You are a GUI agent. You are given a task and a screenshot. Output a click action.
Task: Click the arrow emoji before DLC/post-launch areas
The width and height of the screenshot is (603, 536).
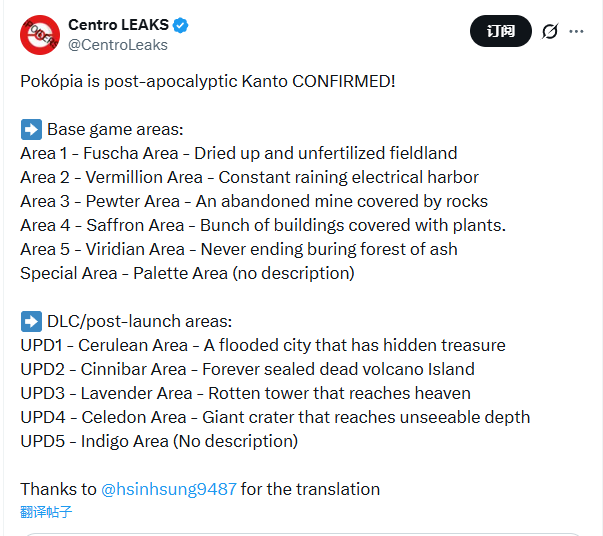point(30,321)
